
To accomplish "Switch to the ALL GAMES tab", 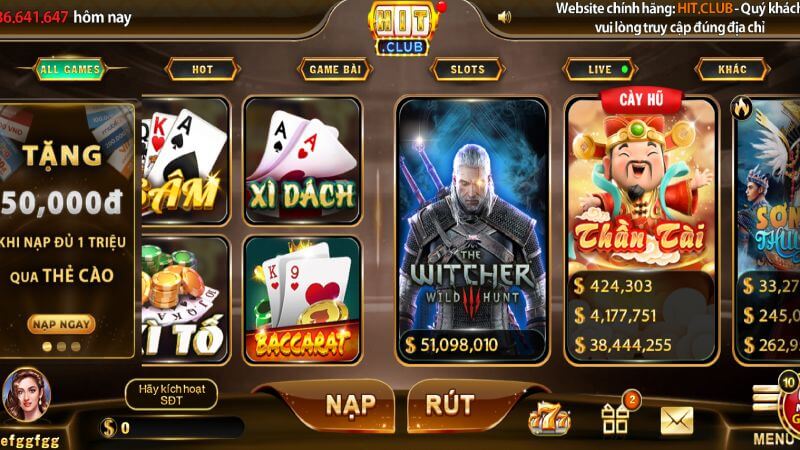I will 70,69.
